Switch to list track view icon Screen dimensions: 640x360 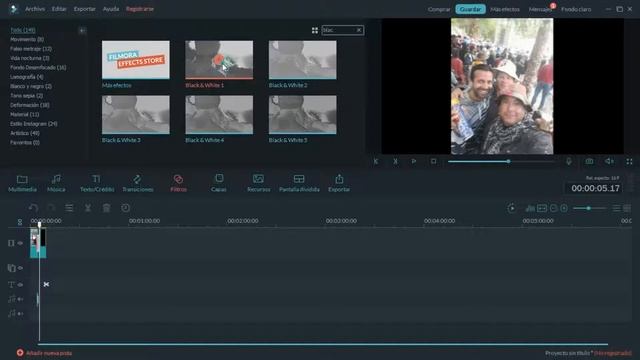point(616,209)
